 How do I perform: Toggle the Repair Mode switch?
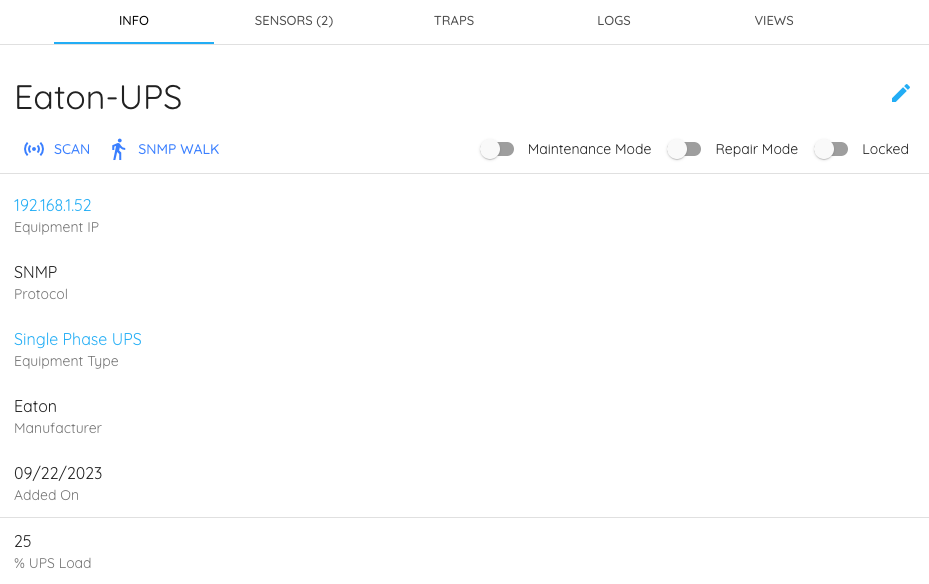coord(684,149)
